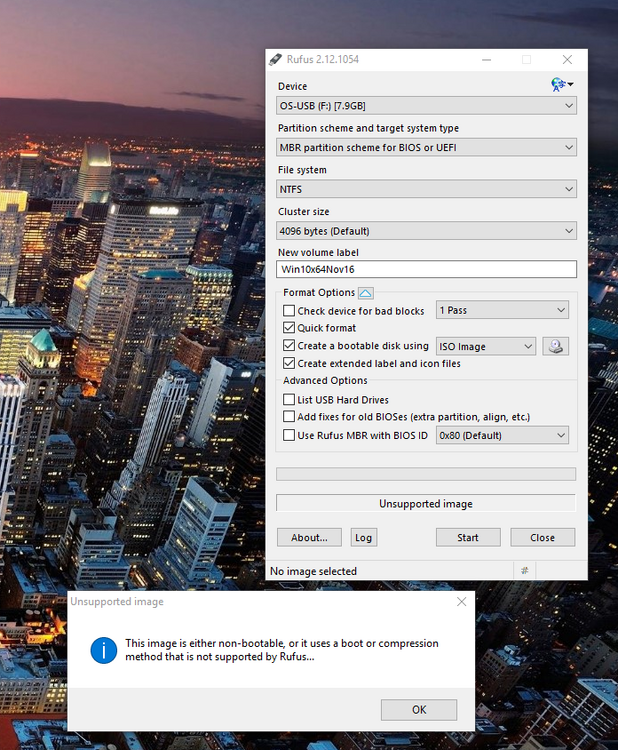Click the blue info icon in Unsupported image dialog
Screen dimensions: 618x750
(103, 650)
